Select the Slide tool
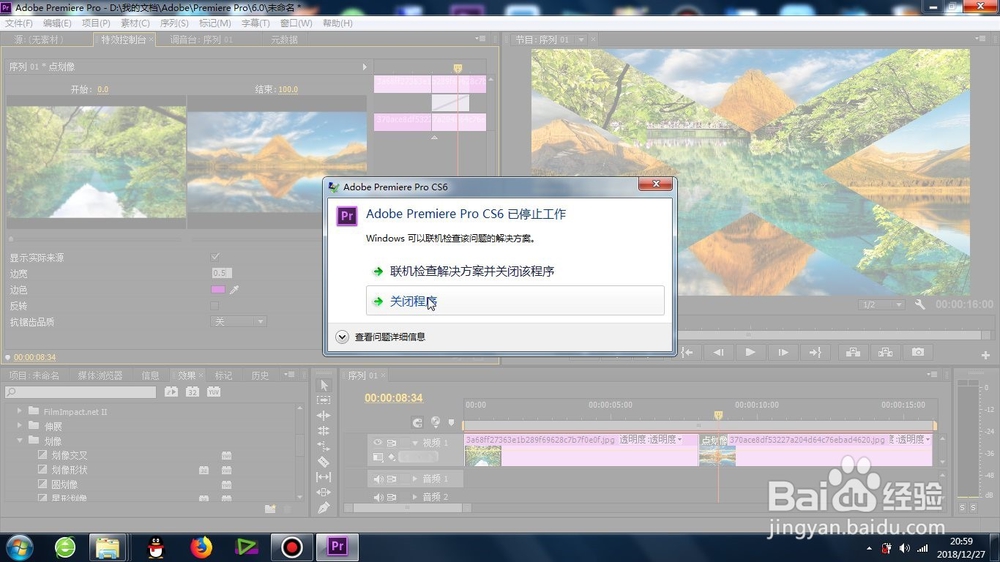Image resolution: width=1000 pixels, height=562 pixels. [323, 492]
